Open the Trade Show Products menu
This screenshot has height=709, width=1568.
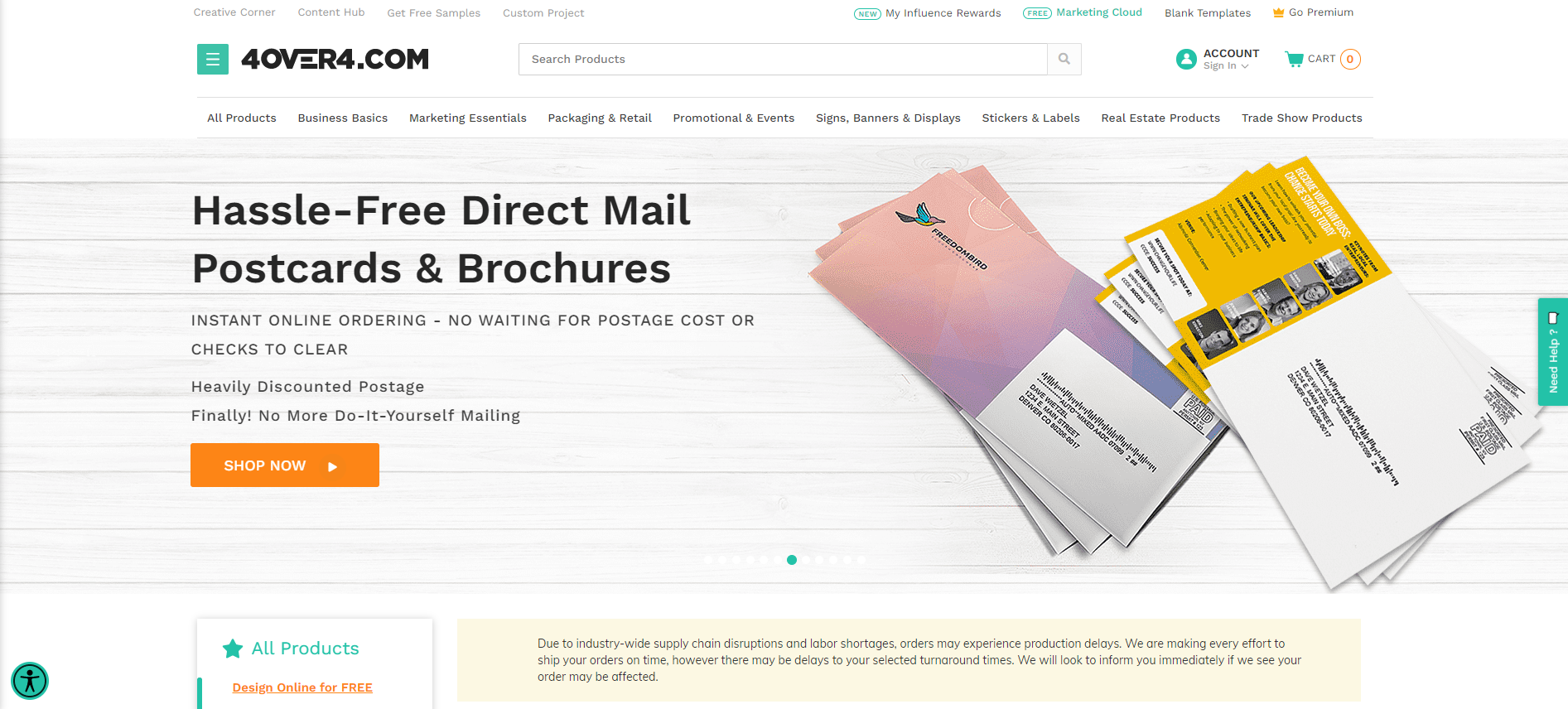1301,118
